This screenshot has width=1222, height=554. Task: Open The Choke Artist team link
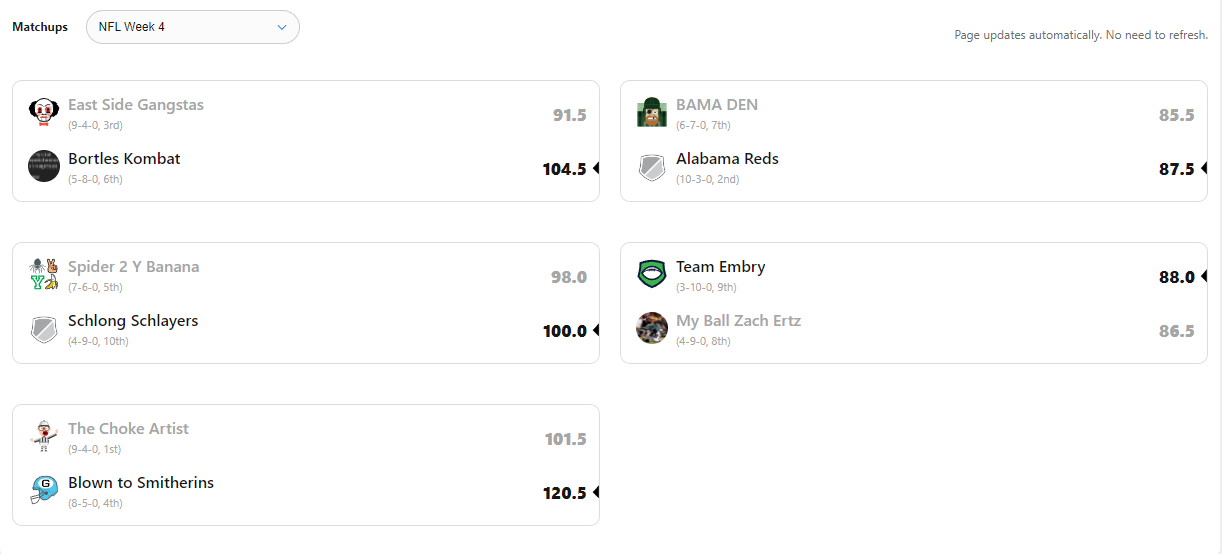tap(128, 429)
